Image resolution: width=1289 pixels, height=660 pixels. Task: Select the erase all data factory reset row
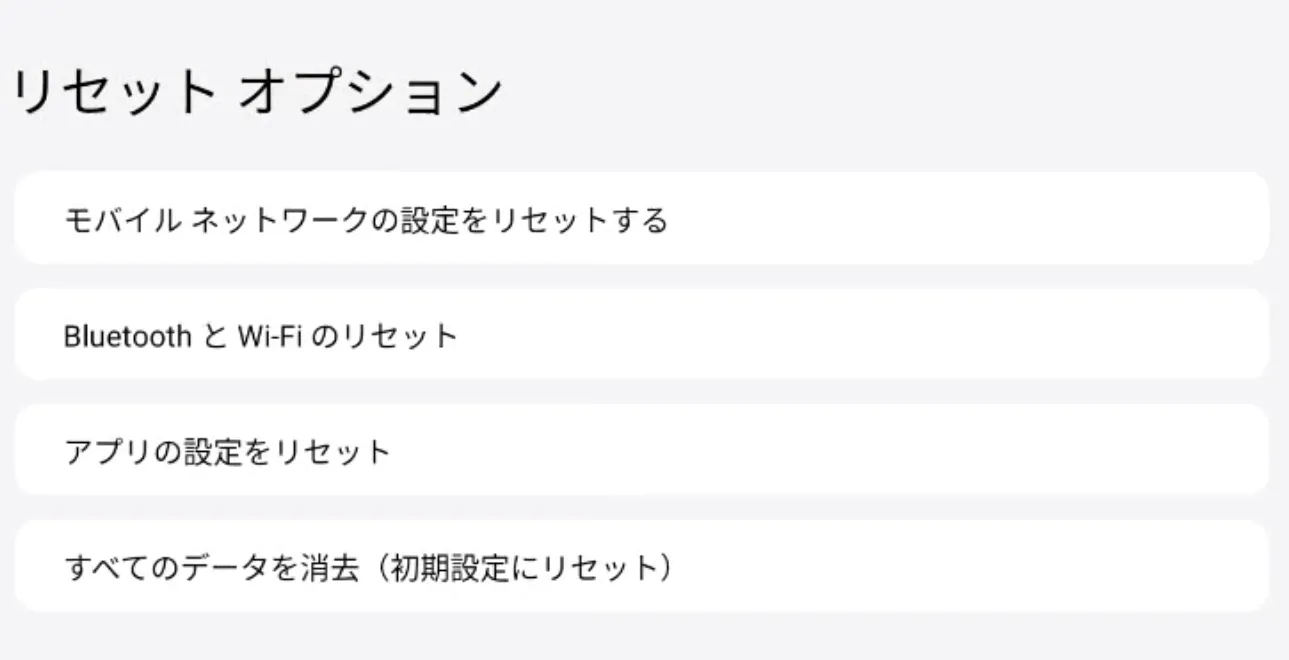tap(640, 568)
